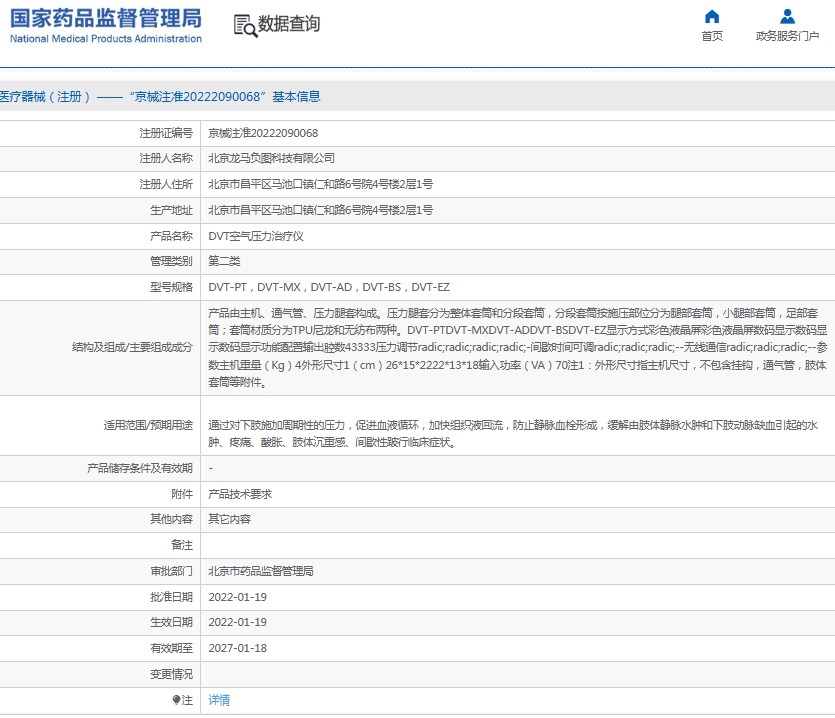835x718 pixels.
Task: Click the 结构及组成/主要组成成分 label
Action: coord(133,347)
